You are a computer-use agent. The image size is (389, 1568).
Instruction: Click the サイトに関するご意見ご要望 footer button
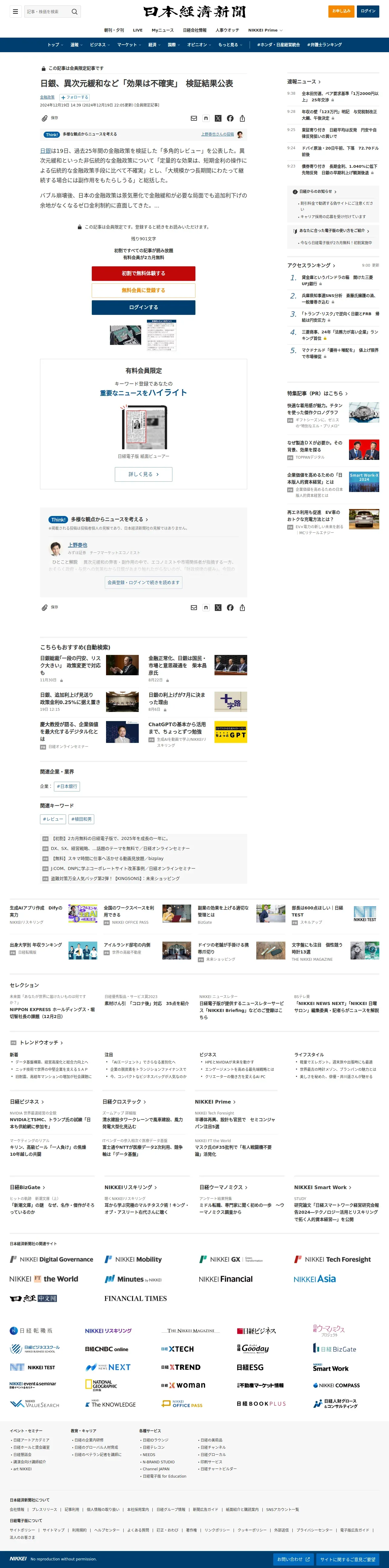[348, 1560]
